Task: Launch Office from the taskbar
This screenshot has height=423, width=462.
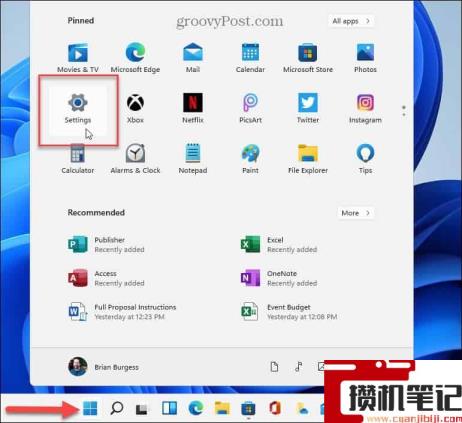Action: pos(274,408)
